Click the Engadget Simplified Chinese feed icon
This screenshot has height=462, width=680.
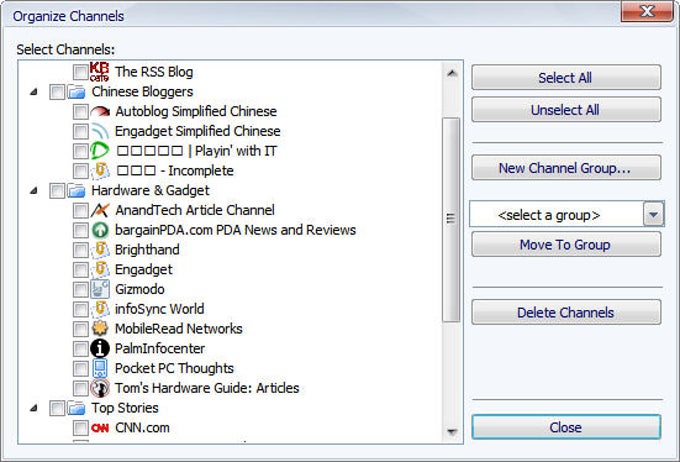100,131
